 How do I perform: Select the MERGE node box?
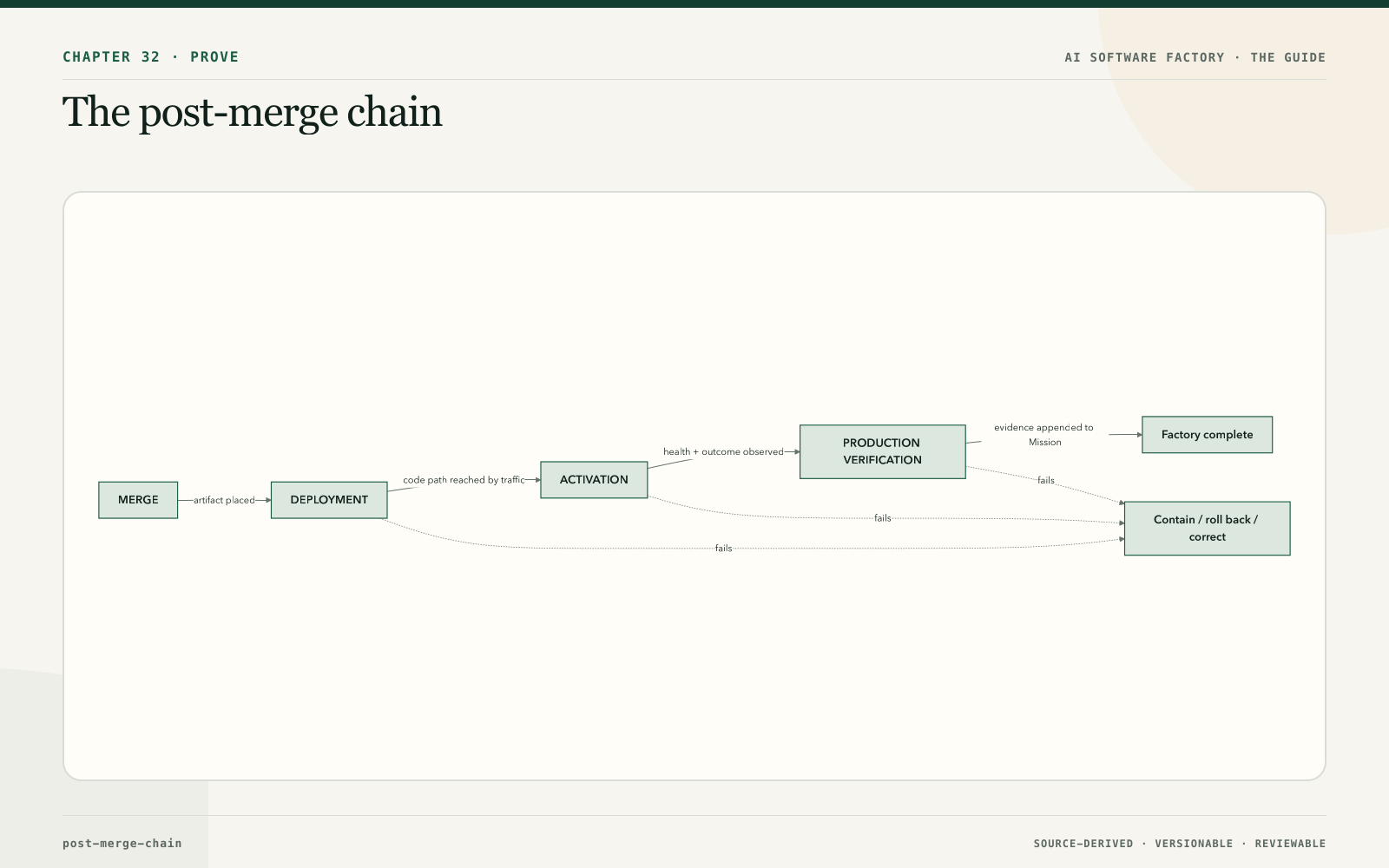[138, 500]
